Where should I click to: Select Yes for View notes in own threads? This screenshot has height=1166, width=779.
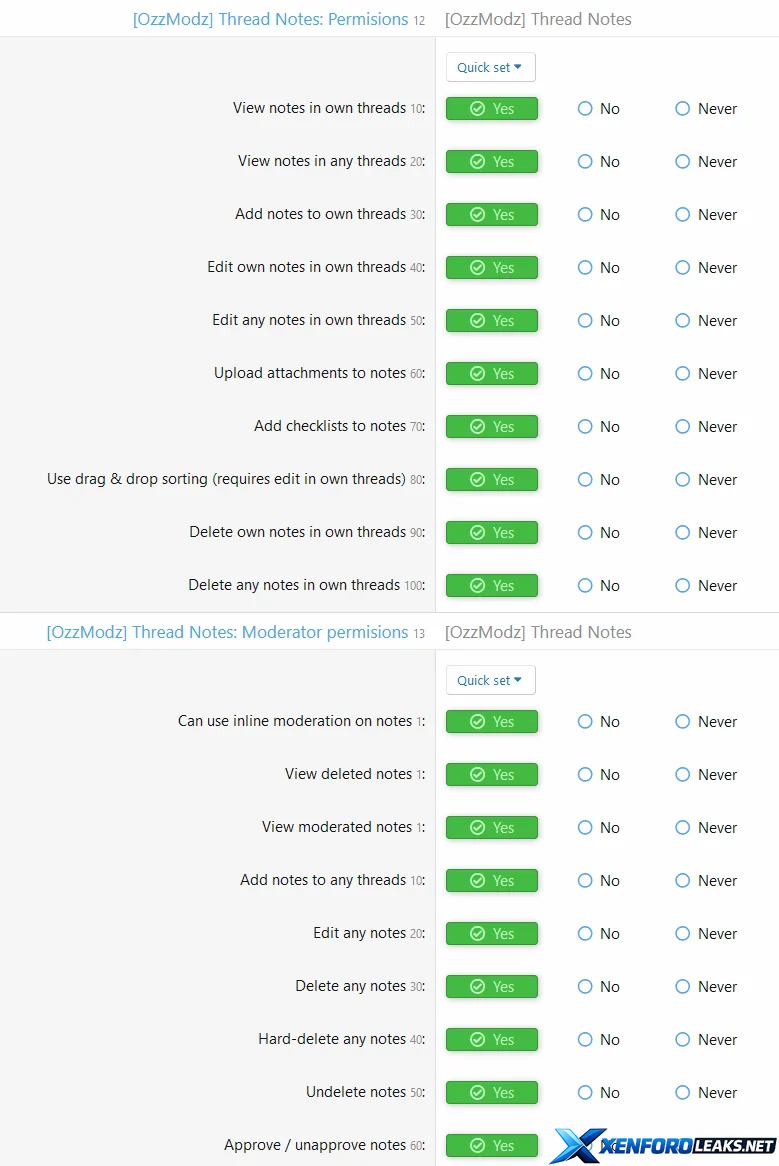click(492, 109)
